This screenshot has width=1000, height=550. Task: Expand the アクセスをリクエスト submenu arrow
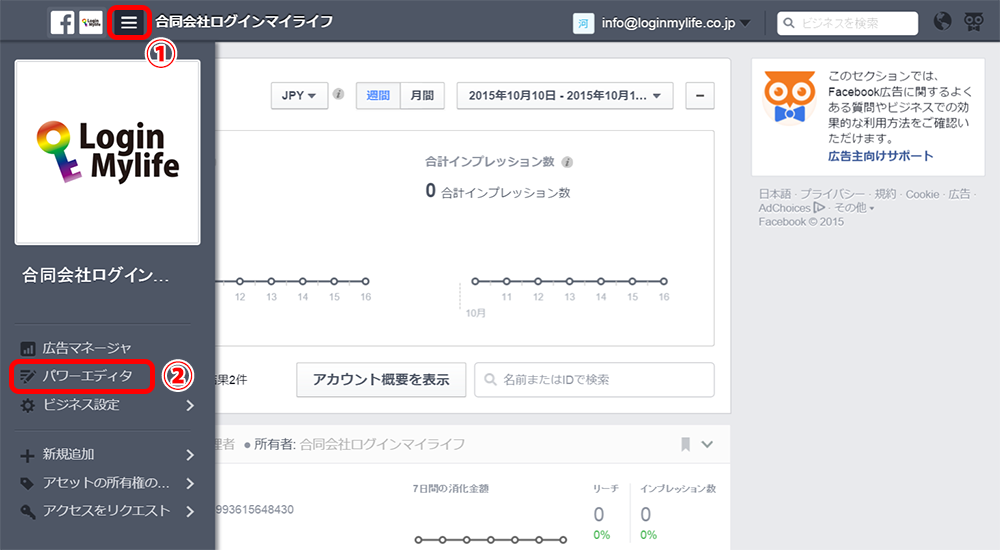190,511
